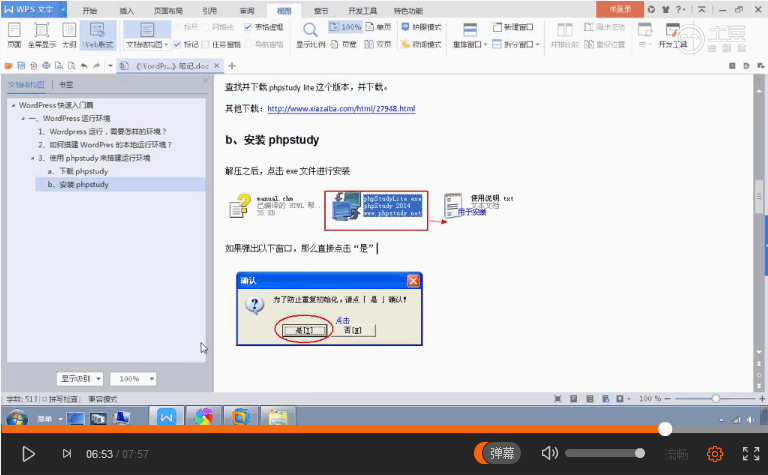Screen dimensions: 768x475
Task: Open the 章节 ribbon tab
Action: [x=321, y=11]
